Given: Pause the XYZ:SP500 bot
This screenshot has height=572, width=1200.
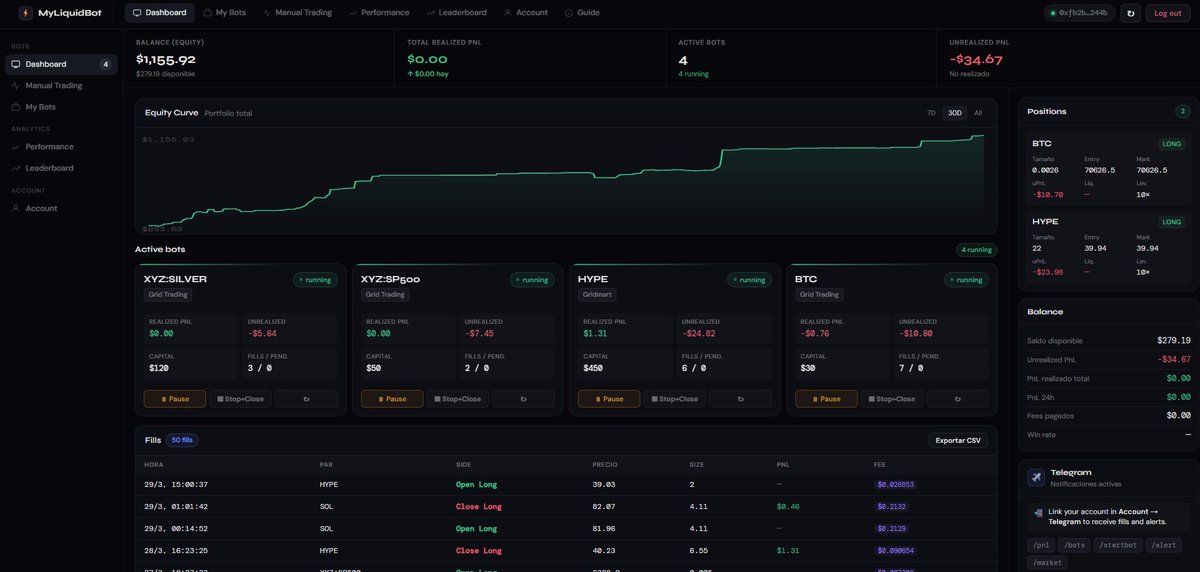Looking at the screenshot, I should pyautogui.click(x=392, y=399).
